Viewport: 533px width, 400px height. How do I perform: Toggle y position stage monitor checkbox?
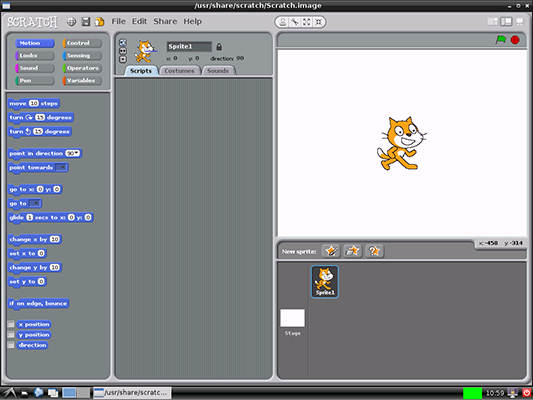pyautogui.click(x=11, y=335)
